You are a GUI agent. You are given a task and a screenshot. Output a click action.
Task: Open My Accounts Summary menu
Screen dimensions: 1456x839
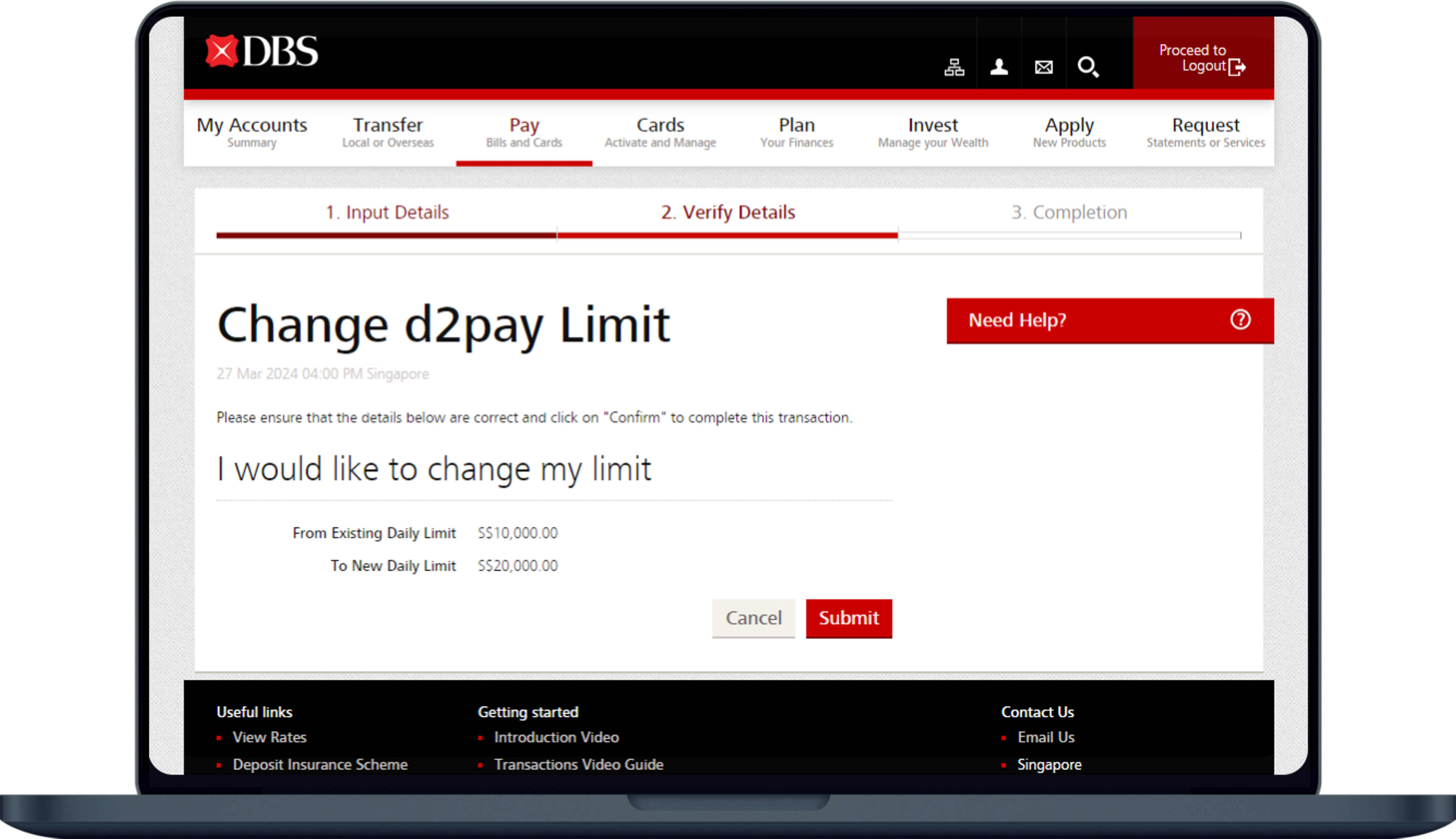click(252, 133)
